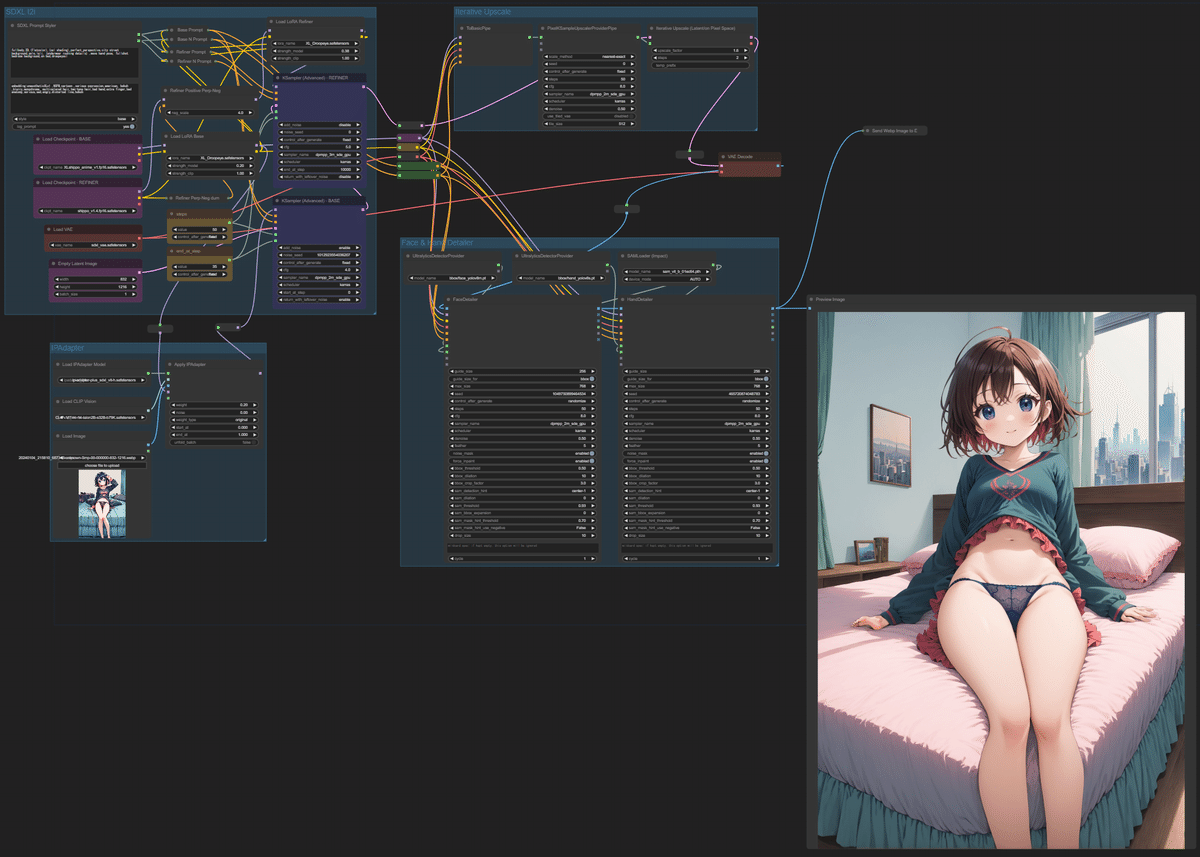Collapse the Empty Latent Image node
Image resolution: width=1200 pixels, height=857 pixels.
53,264
